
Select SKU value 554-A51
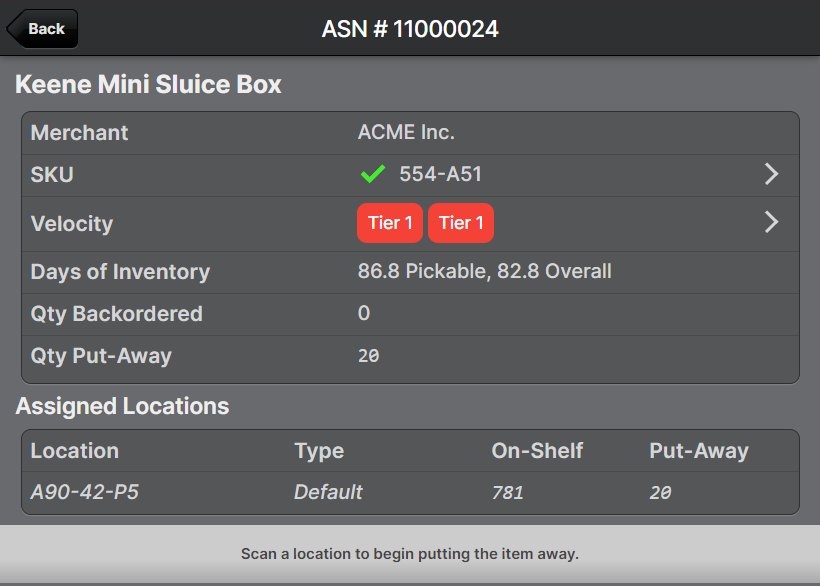[440, 174]
